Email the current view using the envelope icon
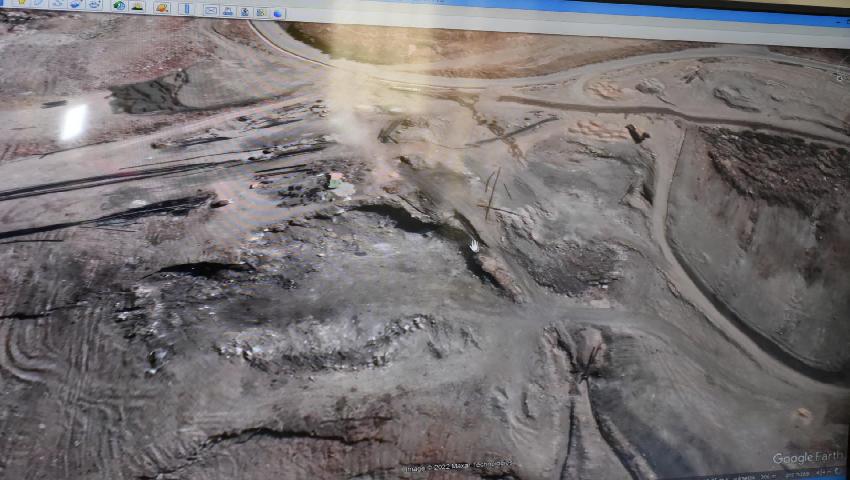Image resolution: width=850 pixels, height=480 pixels. pos(211,10)
